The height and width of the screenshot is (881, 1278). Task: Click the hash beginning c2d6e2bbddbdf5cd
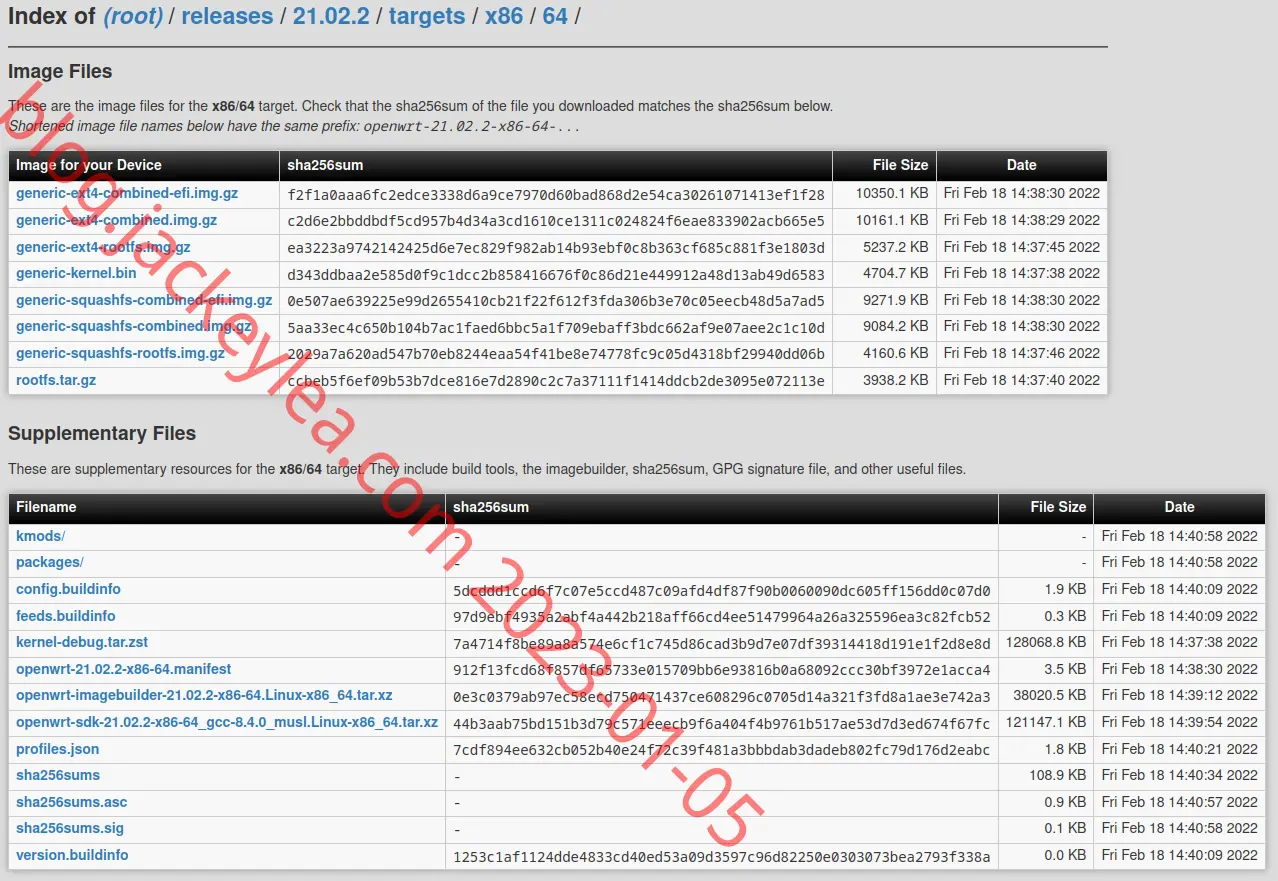point(556,221)
